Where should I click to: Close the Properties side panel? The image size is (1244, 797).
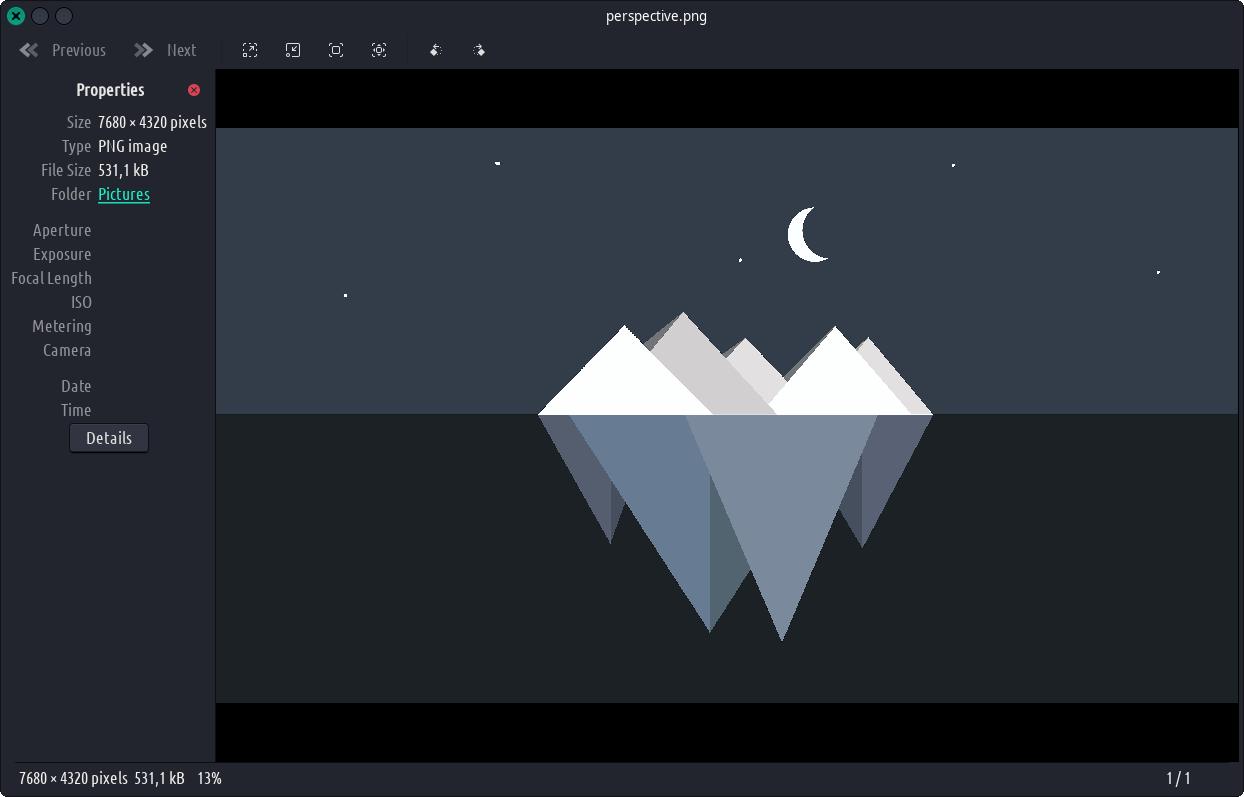click(x=194, y=90)
